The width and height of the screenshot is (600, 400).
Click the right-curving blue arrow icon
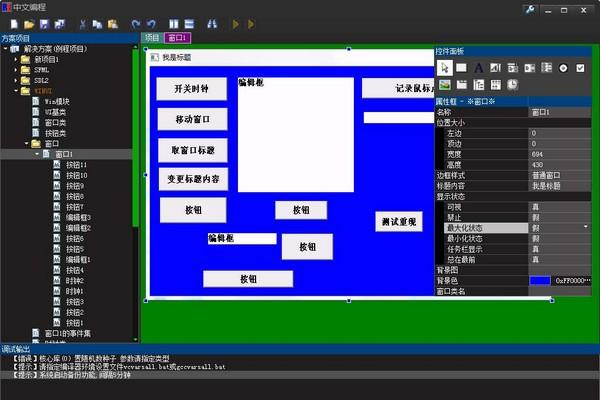click(x=136, y=24)
